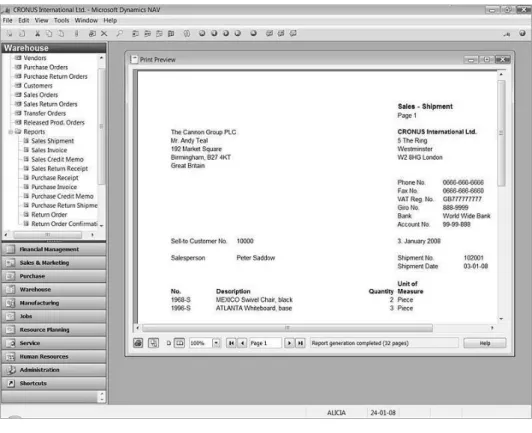Click the preview horizontal scrollbar
The width and height of the screenshot is (532, 433).
287,328
